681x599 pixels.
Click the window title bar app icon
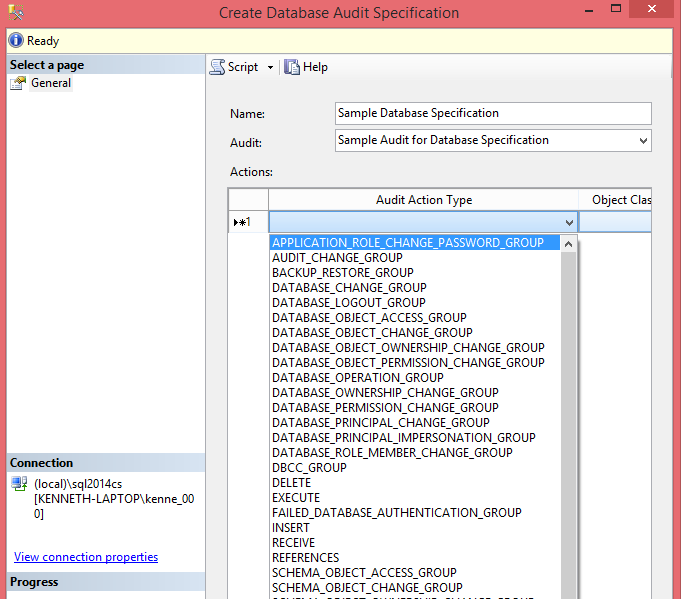point(16,13)
